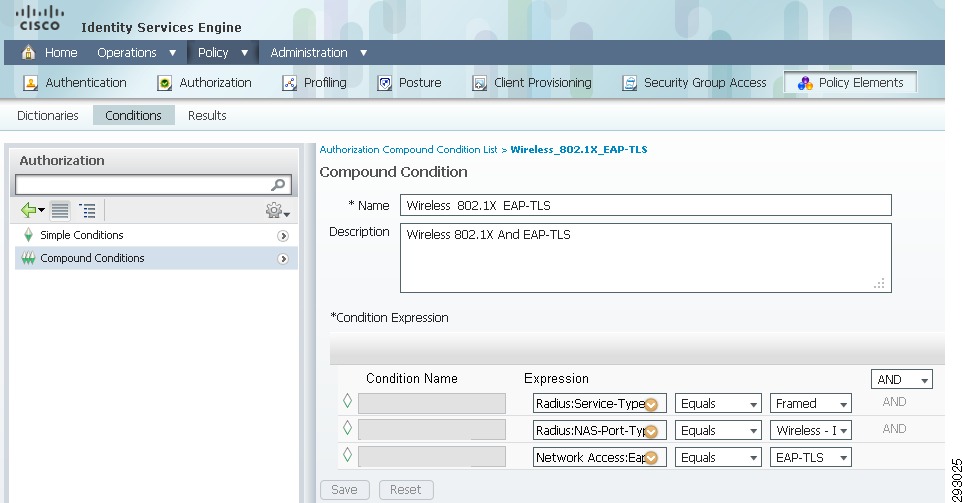Open Compound Conditions arrow circle
The height and width of the screenshot is (503, 962).
(x=283, y=259)
